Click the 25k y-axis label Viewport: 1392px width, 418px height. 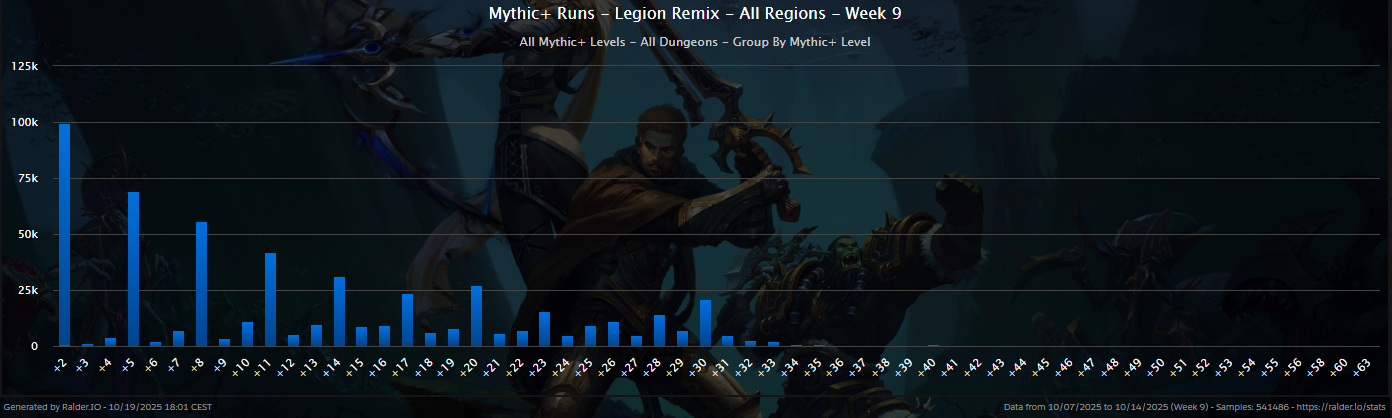tap(26, 290)
